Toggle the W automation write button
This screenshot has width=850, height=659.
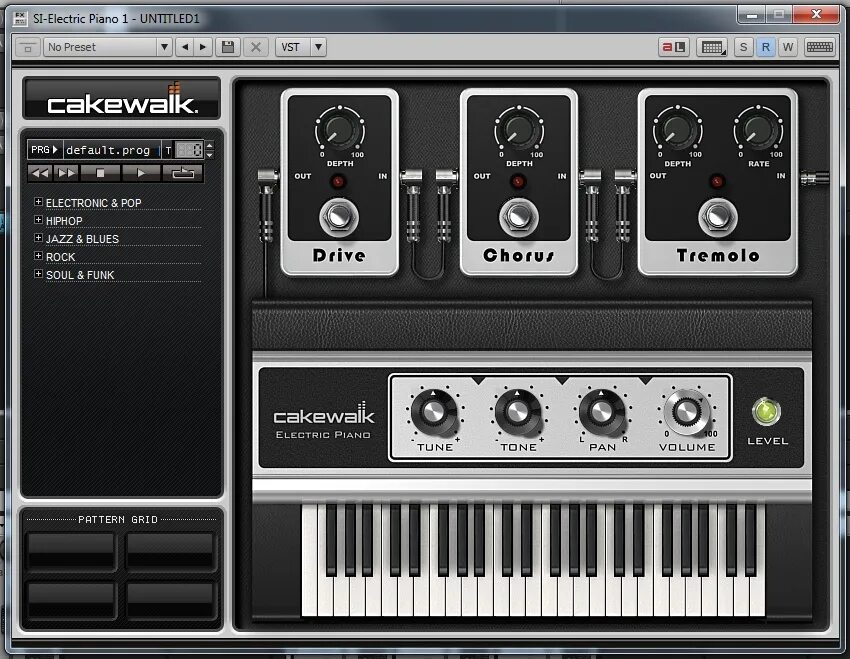pos(788,47)
